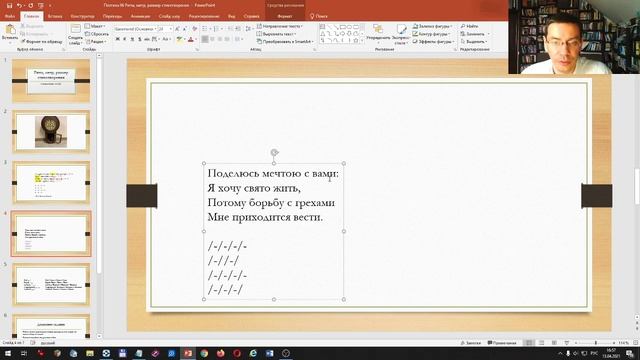The width and height of the screenshot is (640, 360).
Task: Open the Change Case (Aa) dropdown
Action: tap(166, 39)
